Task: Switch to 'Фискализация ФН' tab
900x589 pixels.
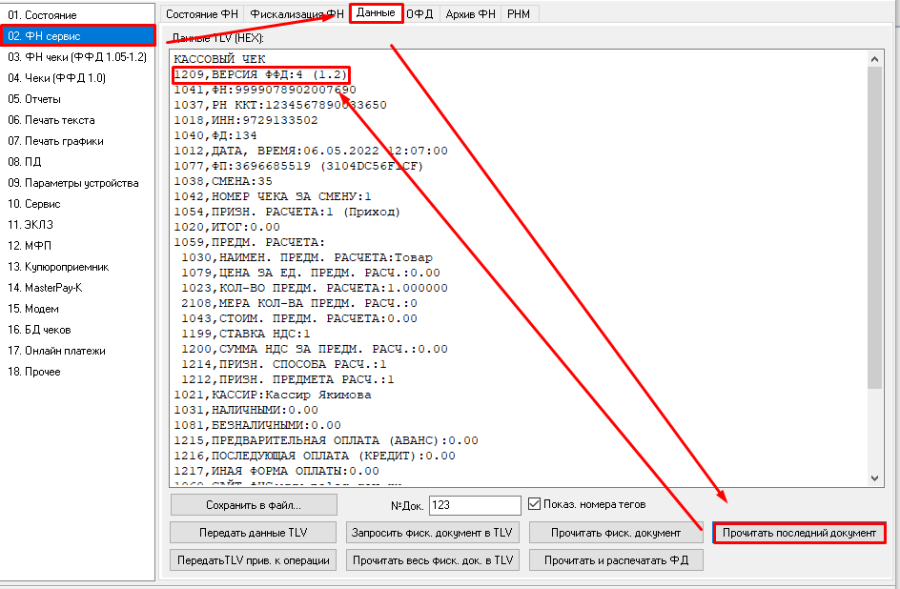Action: click(296, 14)
